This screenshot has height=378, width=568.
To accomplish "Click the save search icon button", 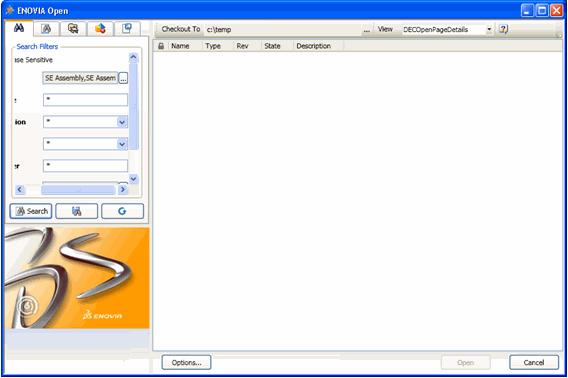I will coord(76,211).
